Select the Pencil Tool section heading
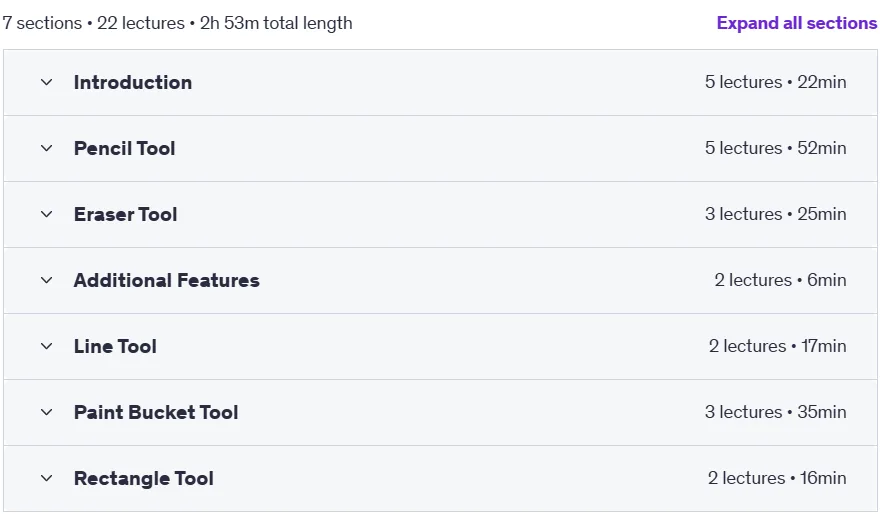Viewport: 880px width, 514px height. 125,148
